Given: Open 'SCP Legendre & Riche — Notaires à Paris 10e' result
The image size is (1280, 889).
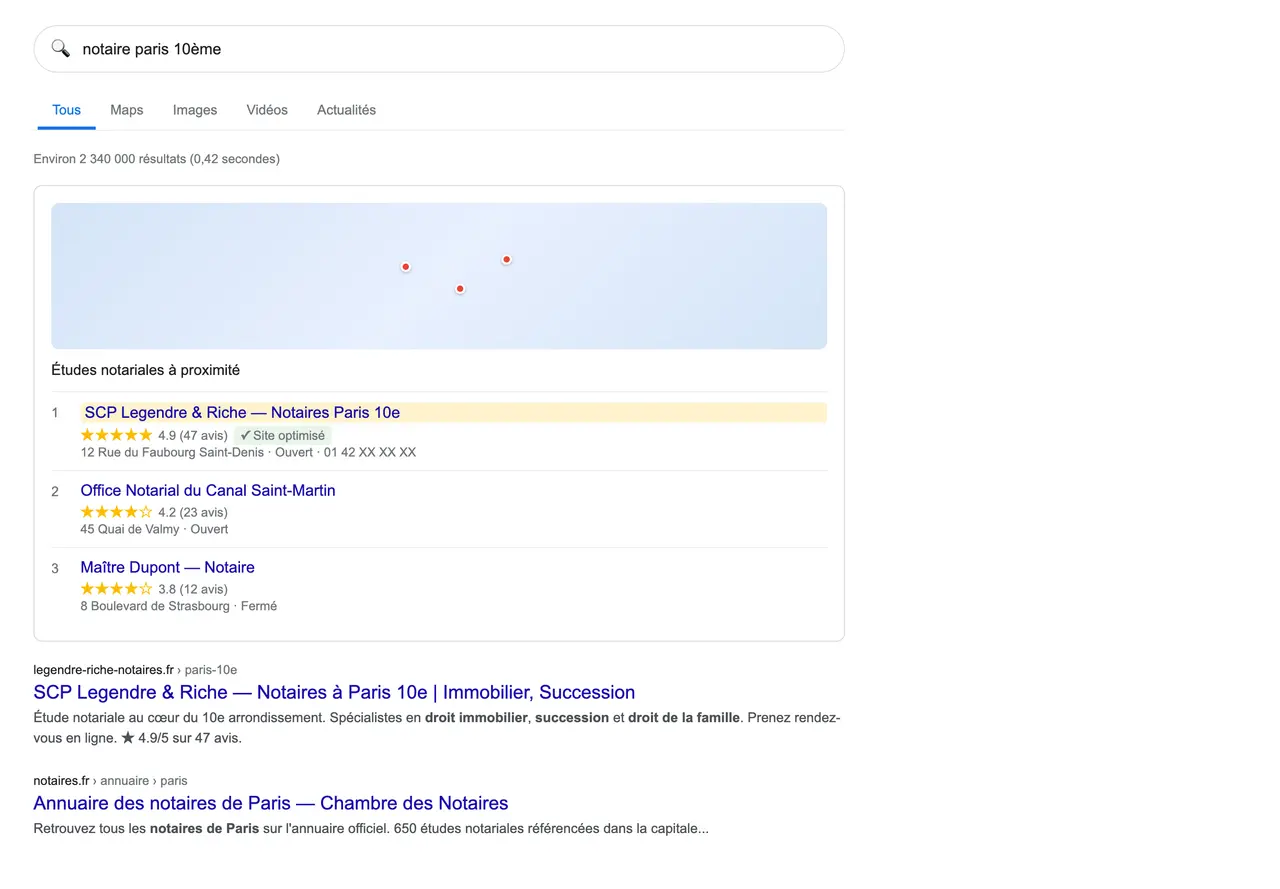Looking at the screenshot, I should (x=334, y=692).
